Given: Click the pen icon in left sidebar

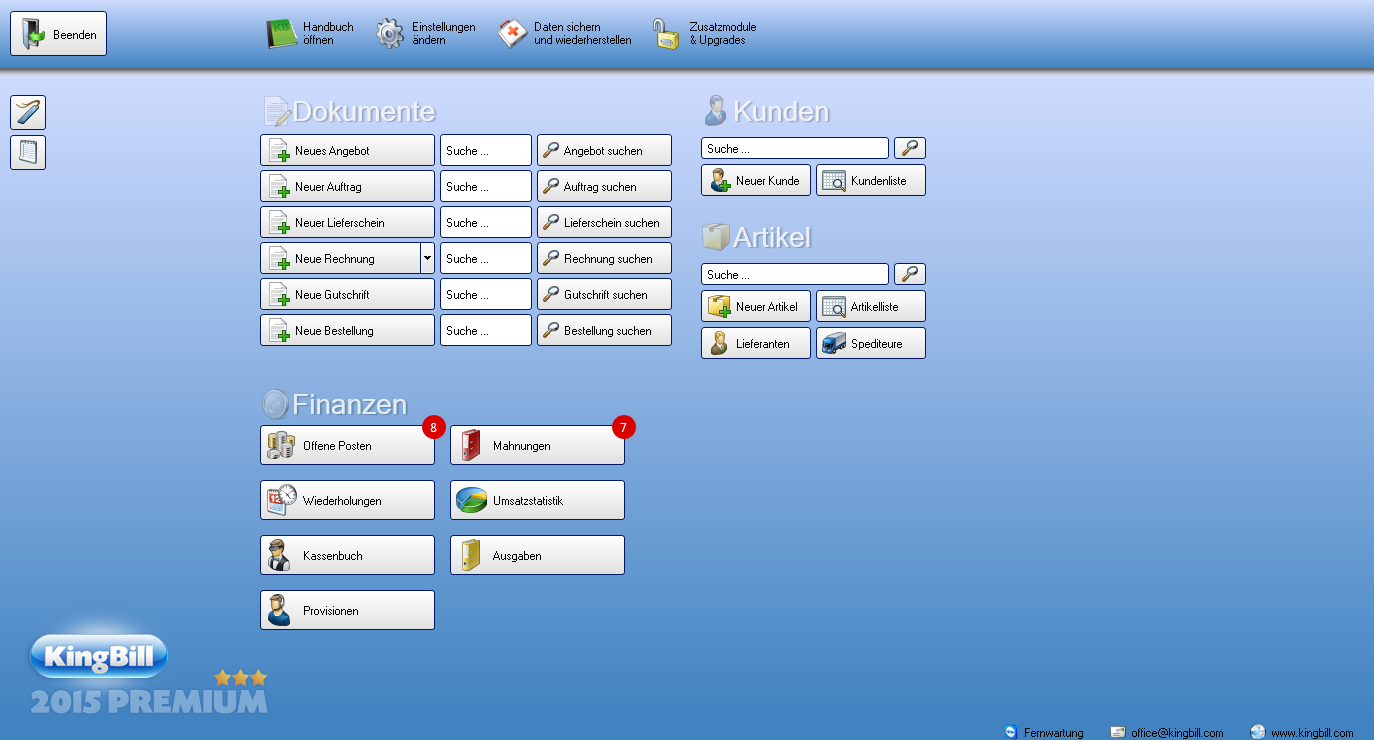Looking at the screenshot, I should [28, 113].
